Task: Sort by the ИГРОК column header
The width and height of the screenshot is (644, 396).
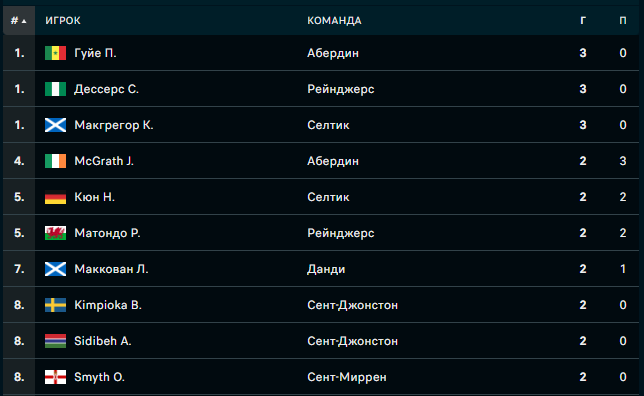Action: (x=63, y=21)
